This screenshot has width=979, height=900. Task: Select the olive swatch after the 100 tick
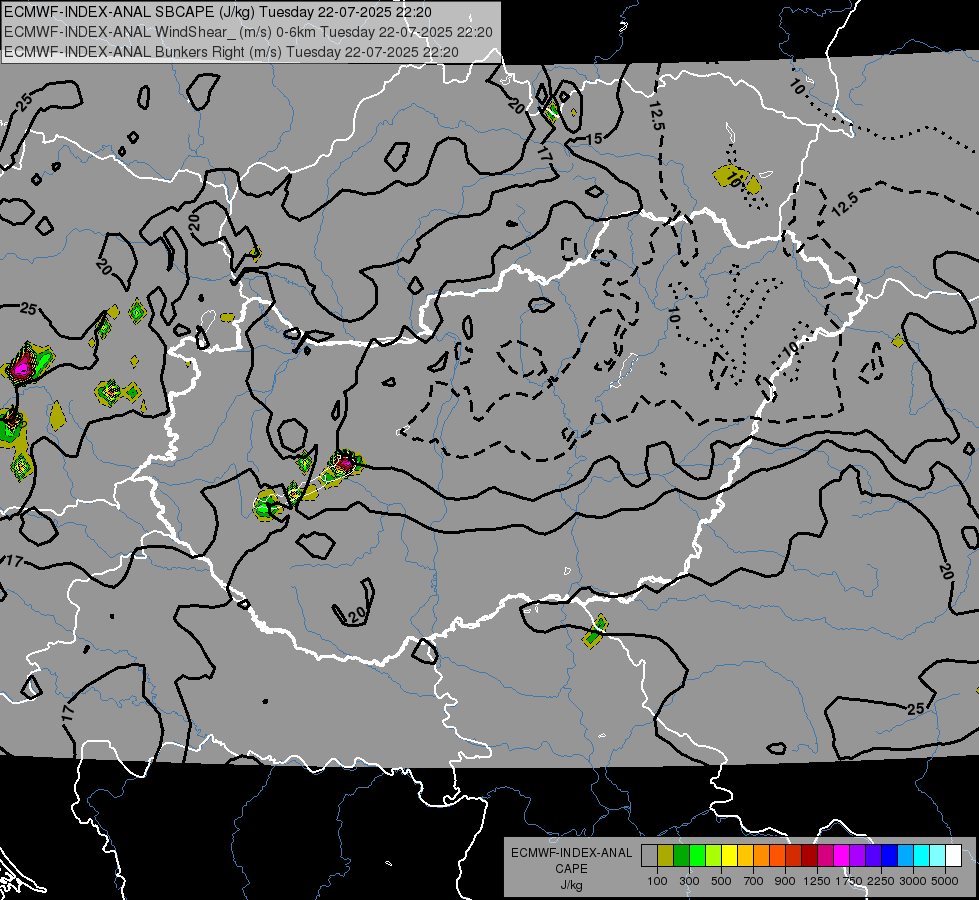pyautogui.click(x=666, y=856)
